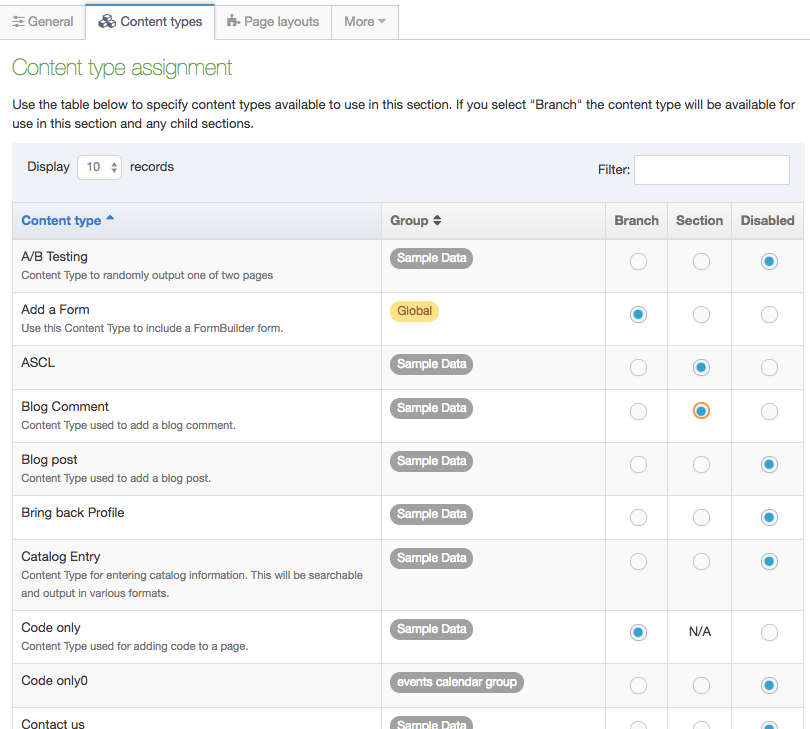Enable Blog post for Branch
The height and width of the screenshot is (729, 810).
[x=638, y=465]
